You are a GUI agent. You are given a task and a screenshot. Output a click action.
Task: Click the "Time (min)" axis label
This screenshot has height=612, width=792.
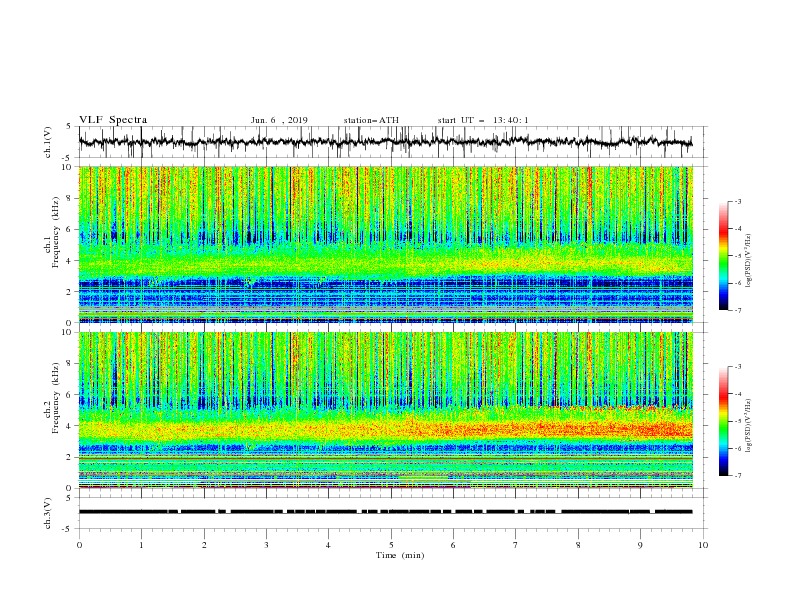click(x=400, y=555)
